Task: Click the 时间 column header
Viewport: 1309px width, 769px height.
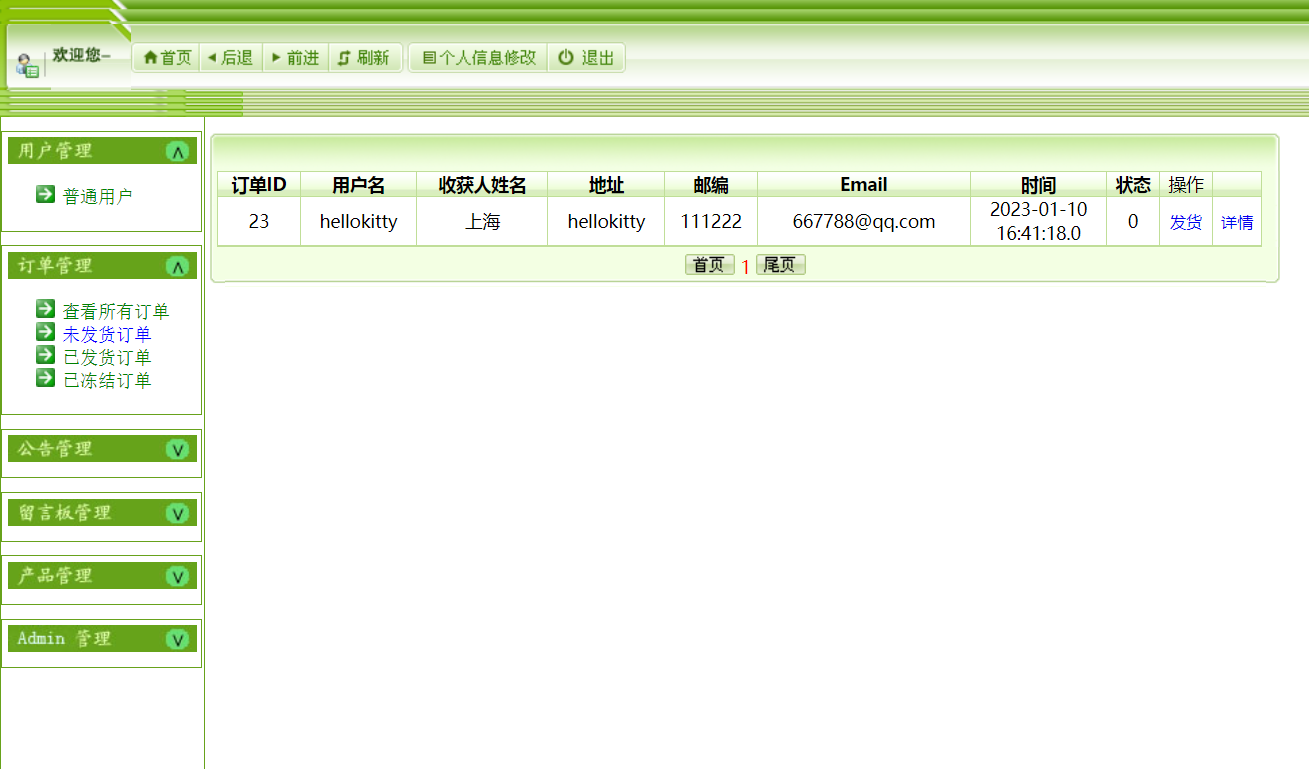Action: pos(1039,185)
